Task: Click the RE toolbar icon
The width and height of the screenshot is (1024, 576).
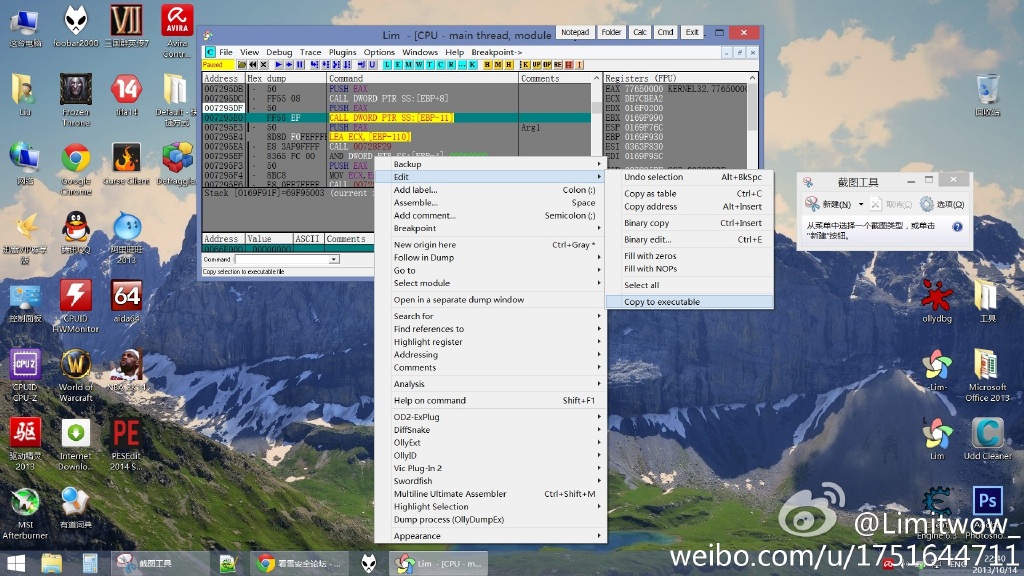Action: pos(558,65)
